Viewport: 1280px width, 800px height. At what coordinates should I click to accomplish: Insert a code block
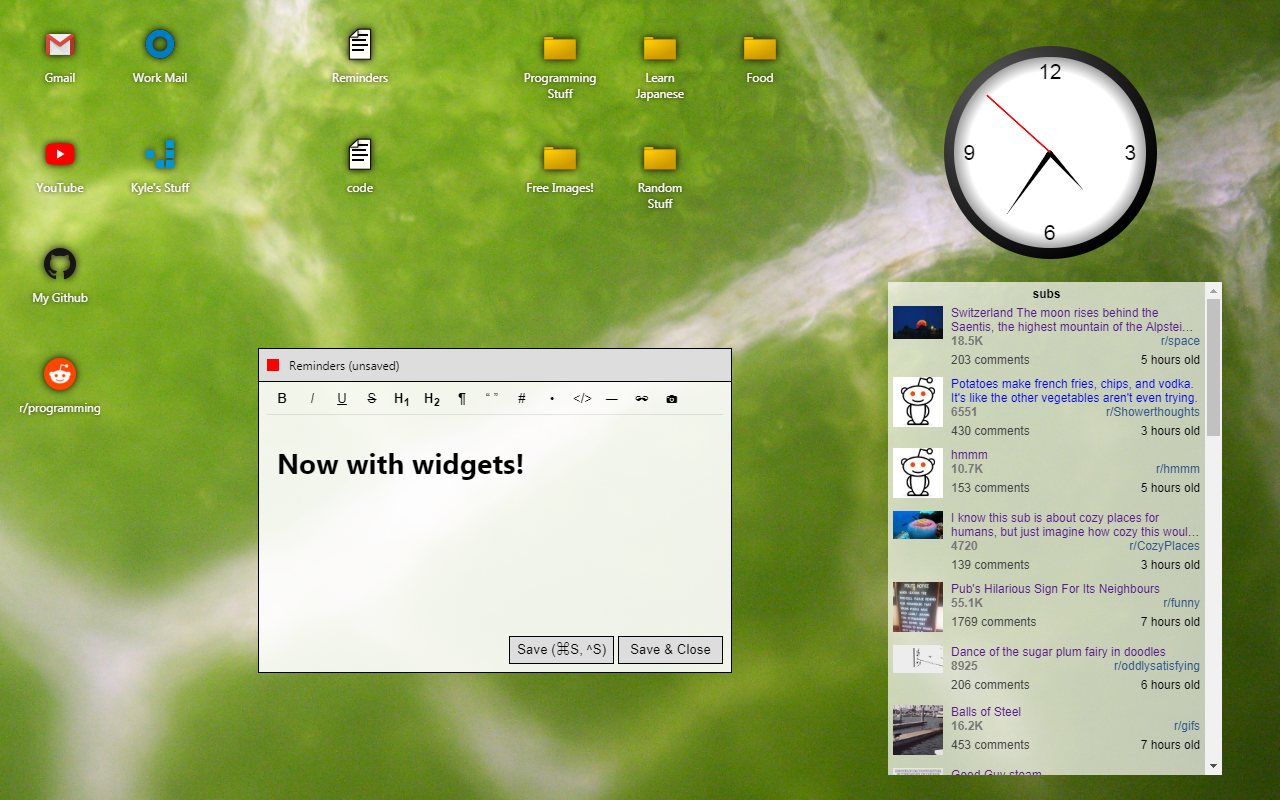[x=582, y=398]
